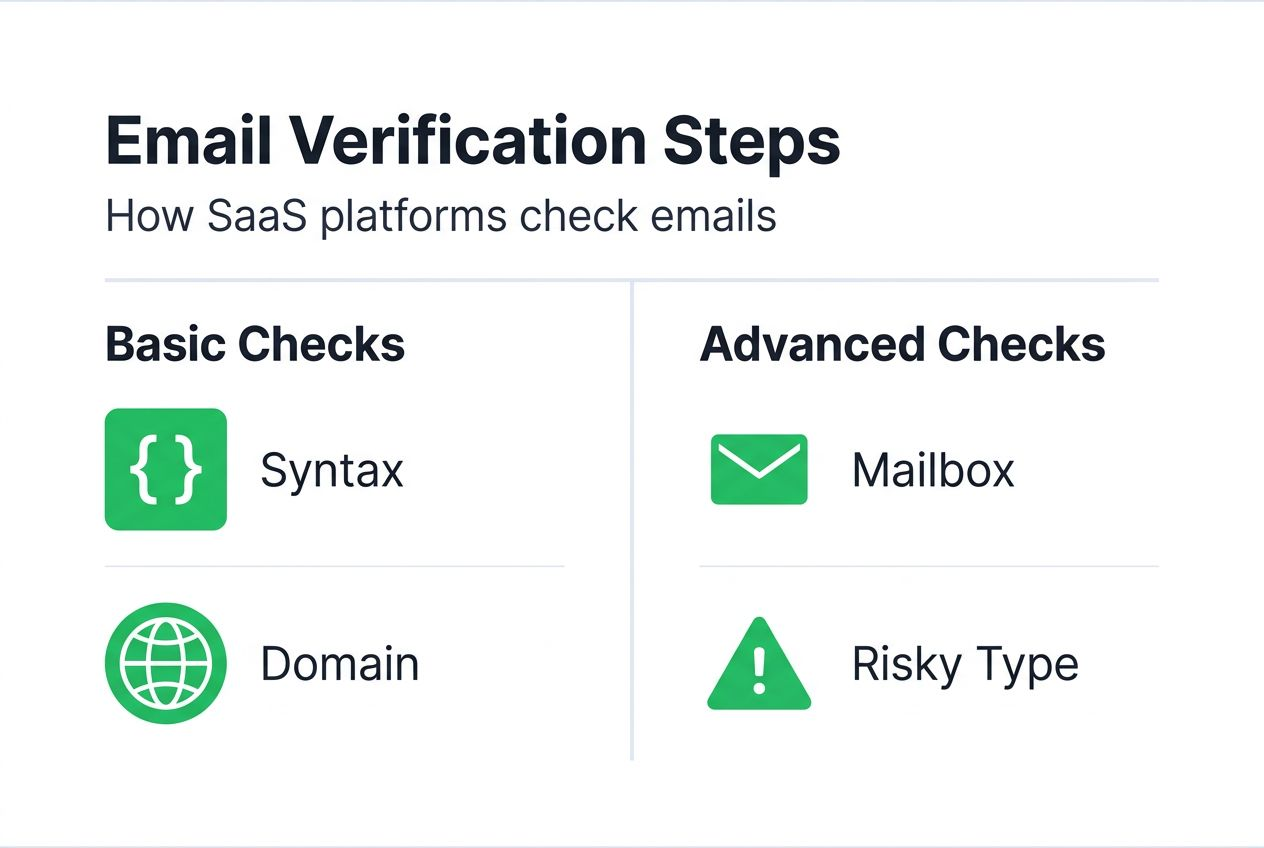
Task: Click the horizontal line below the subtitle
Action: (x=632, y=280)
